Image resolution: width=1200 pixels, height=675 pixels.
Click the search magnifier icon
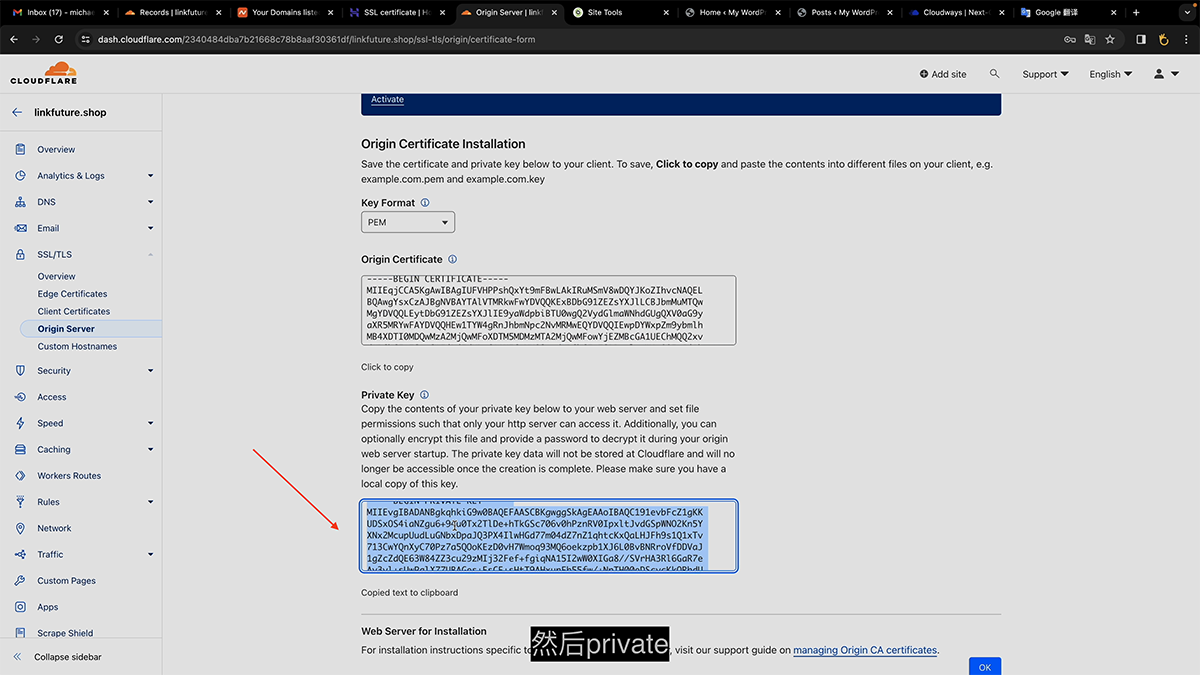(994, 74)
